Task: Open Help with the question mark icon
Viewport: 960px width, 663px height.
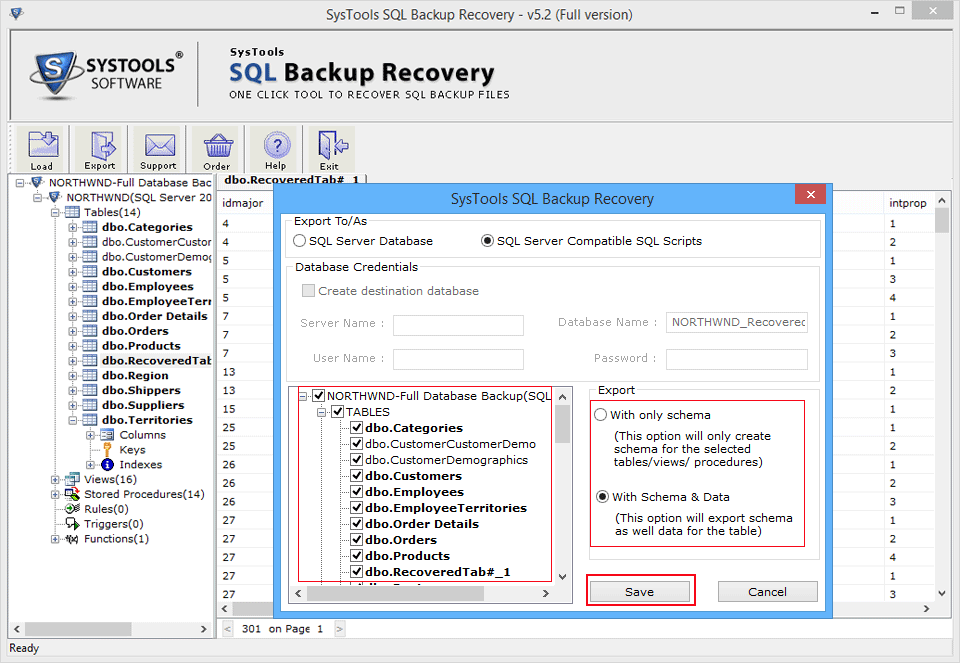Action: (x=277, y=144)
